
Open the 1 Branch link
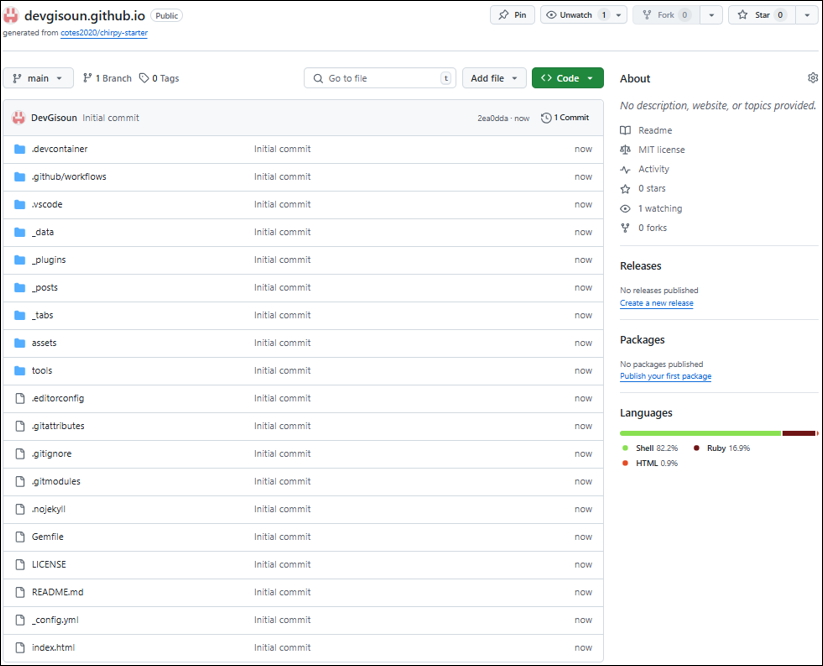(x=107, y=78)
